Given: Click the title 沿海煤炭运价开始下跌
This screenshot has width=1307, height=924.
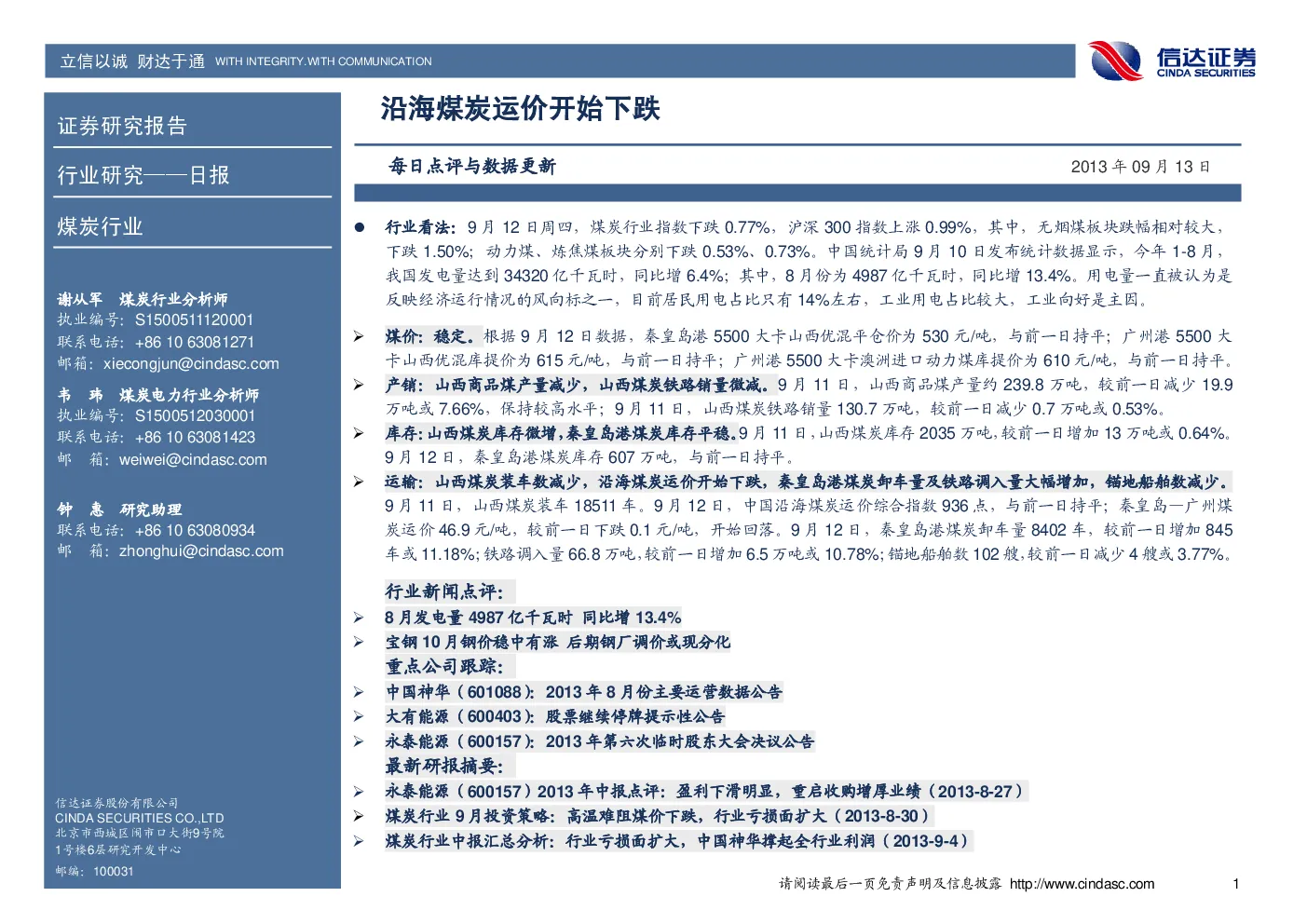Looking at the screenshot, I should click(x=520, y=109).
